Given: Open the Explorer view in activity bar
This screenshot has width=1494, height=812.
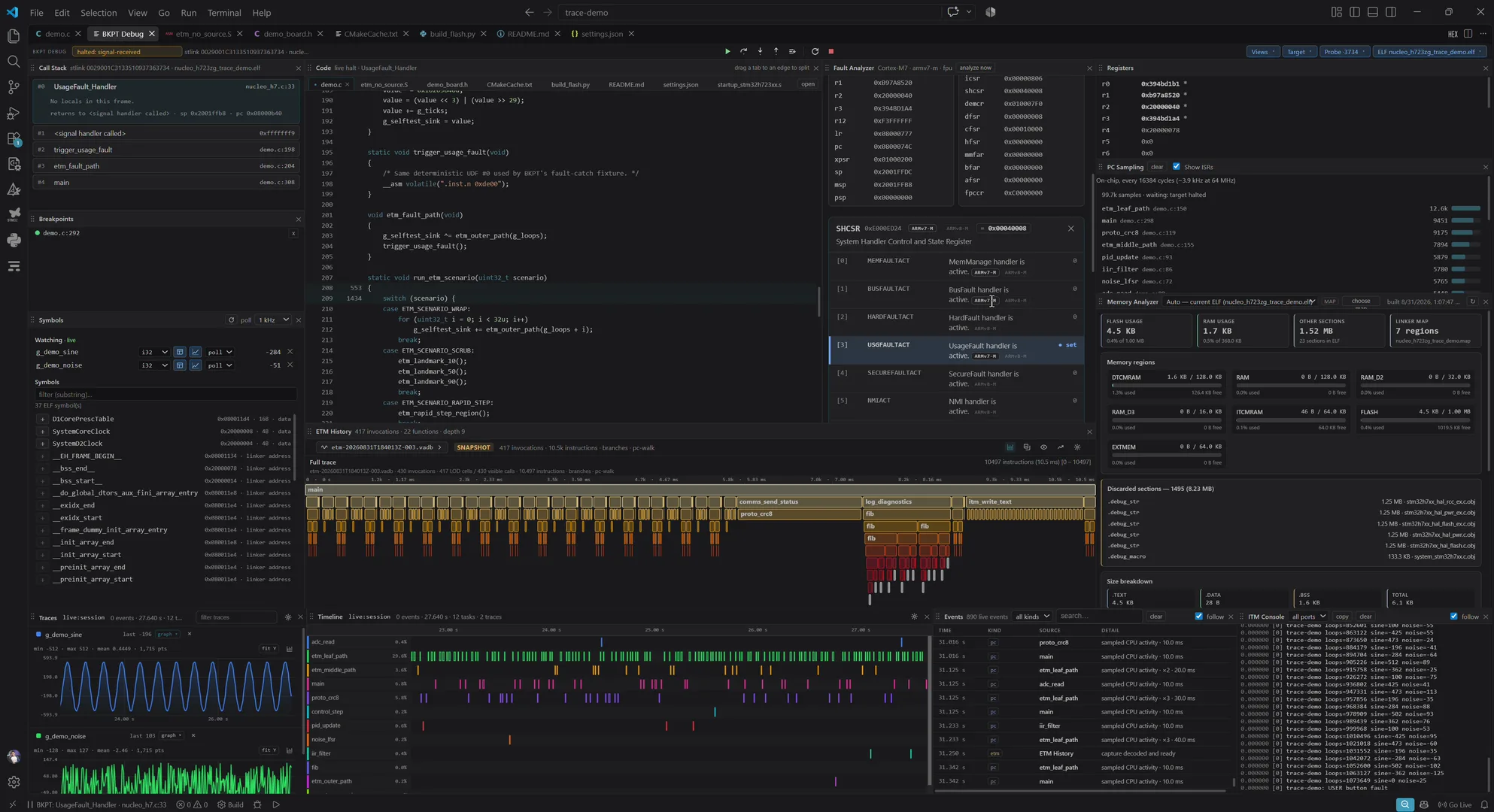Looking at the screenshot, I should click(14, 36).
